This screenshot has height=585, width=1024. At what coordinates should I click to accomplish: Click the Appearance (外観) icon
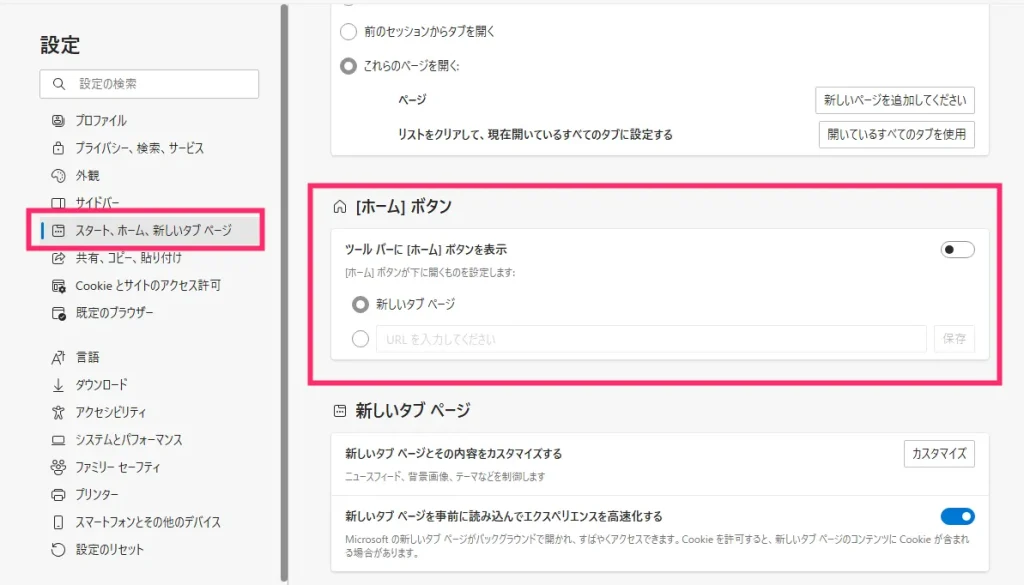click(58, 176)
